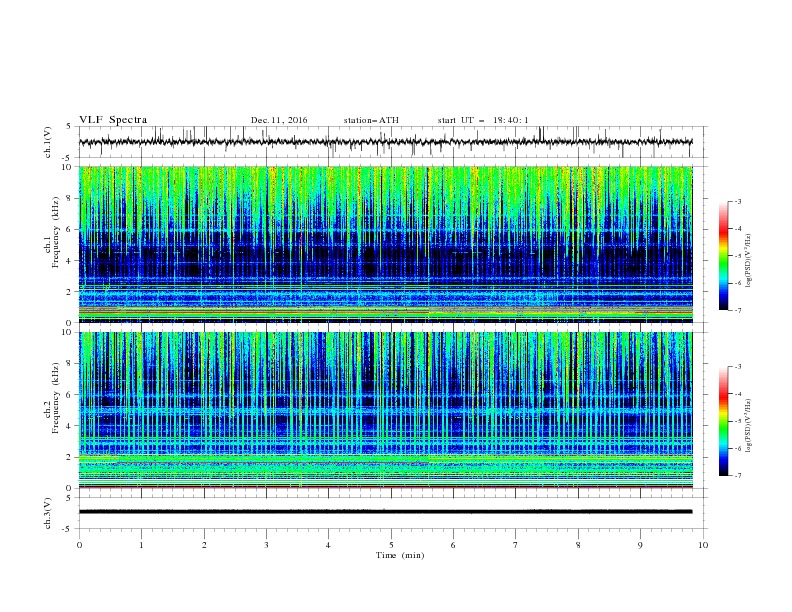Click the ch.2 spectrogram panel
This screenshot has height=612, width=792.
pos(386,410)
